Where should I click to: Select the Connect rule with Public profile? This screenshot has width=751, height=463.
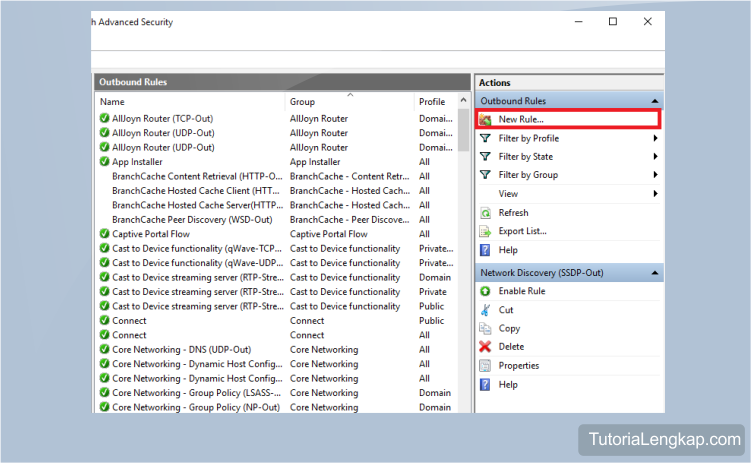coord(276,320)
